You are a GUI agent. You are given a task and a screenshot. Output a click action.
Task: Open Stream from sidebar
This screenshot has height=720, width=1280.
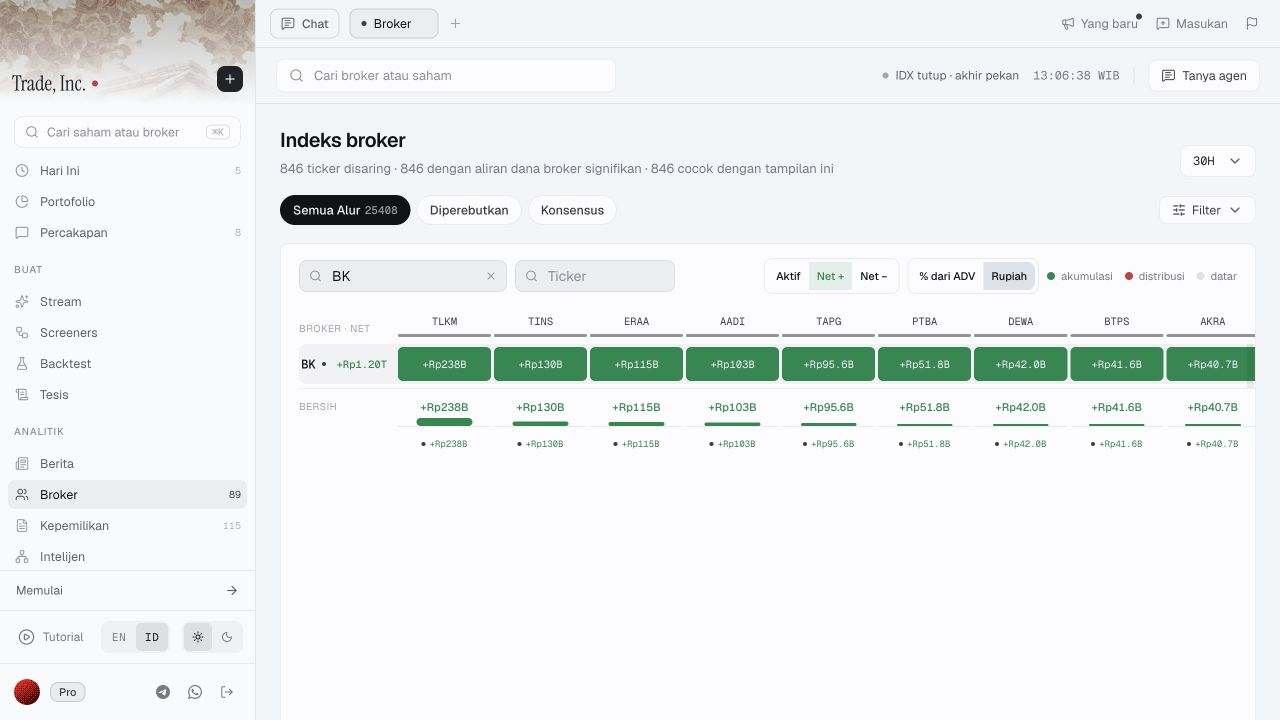coord(128,302)
